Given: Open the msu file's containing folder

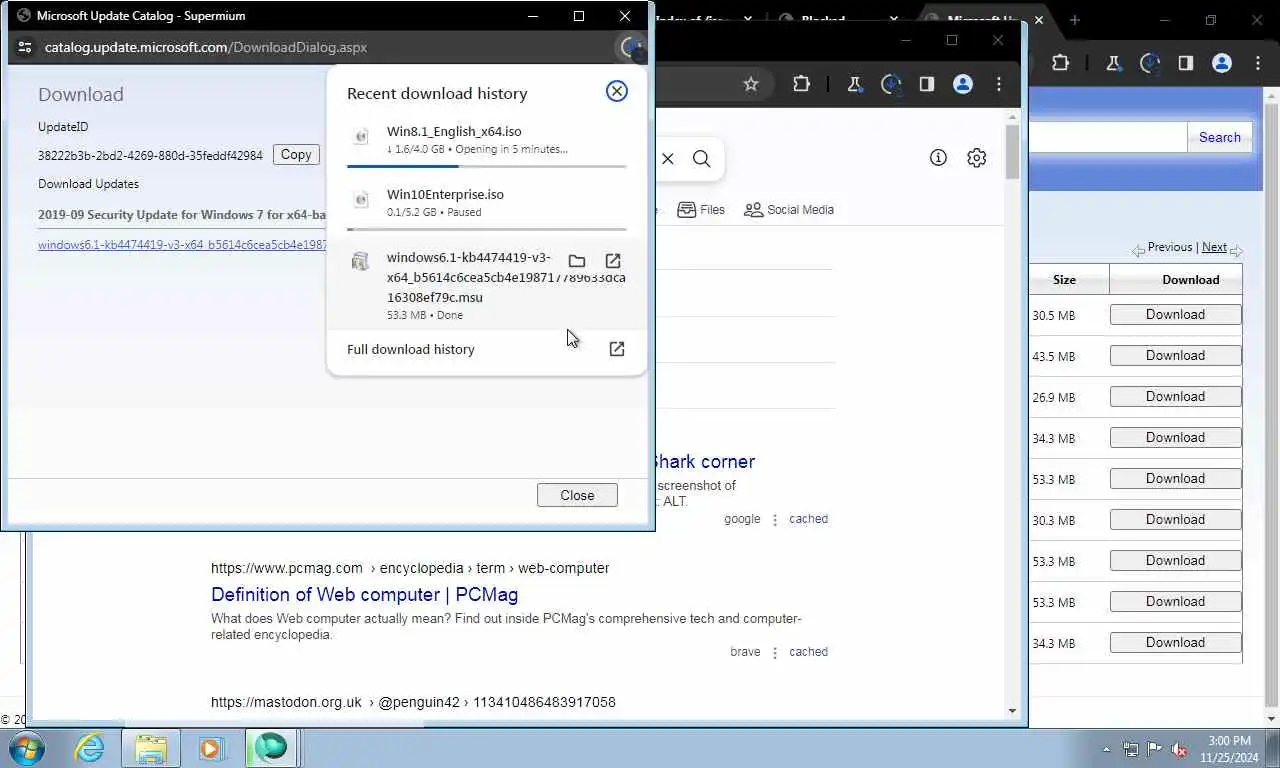Looking at the screenshot, I should tap(577, 261).
